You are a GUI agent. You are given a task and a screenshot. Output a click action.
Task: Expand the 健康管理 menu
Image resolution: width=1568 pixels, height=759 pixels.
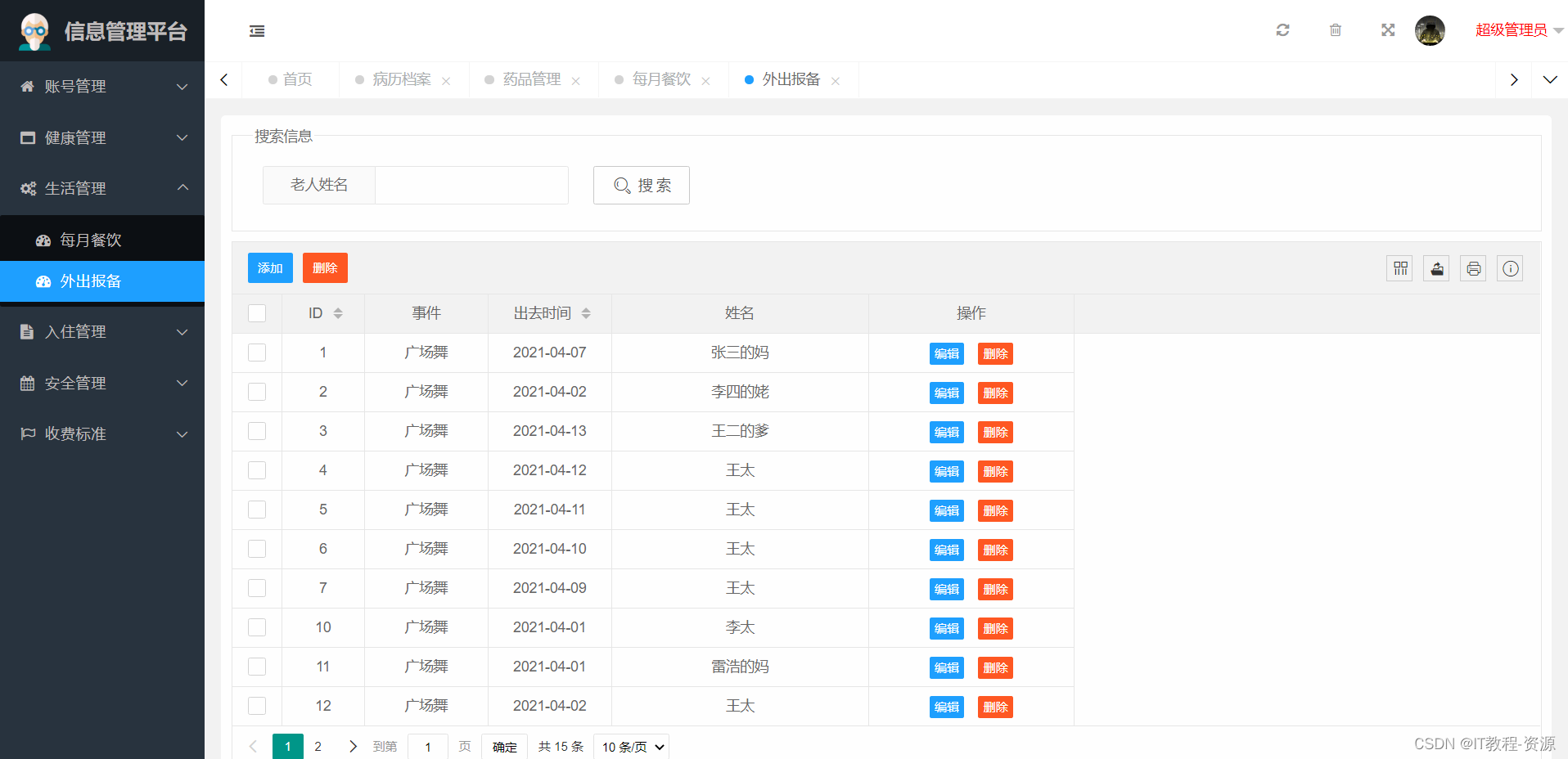(102, 137)
